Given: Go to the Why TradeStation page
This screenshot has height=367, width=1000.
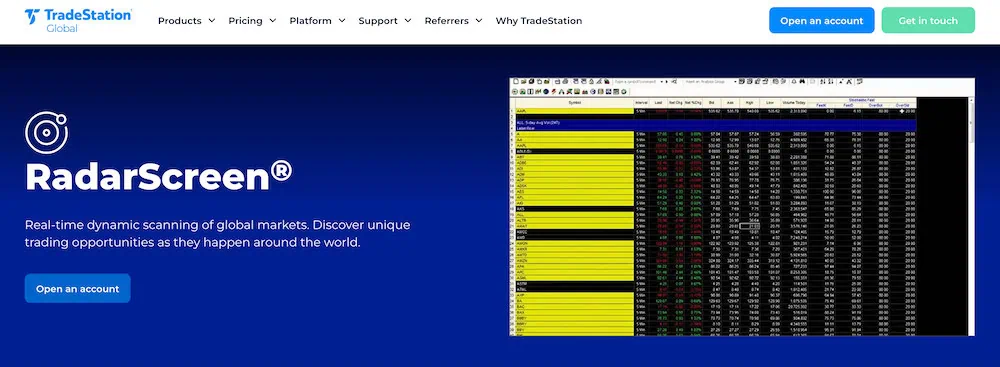Looking at the screenshot, I should pos(538,20).
